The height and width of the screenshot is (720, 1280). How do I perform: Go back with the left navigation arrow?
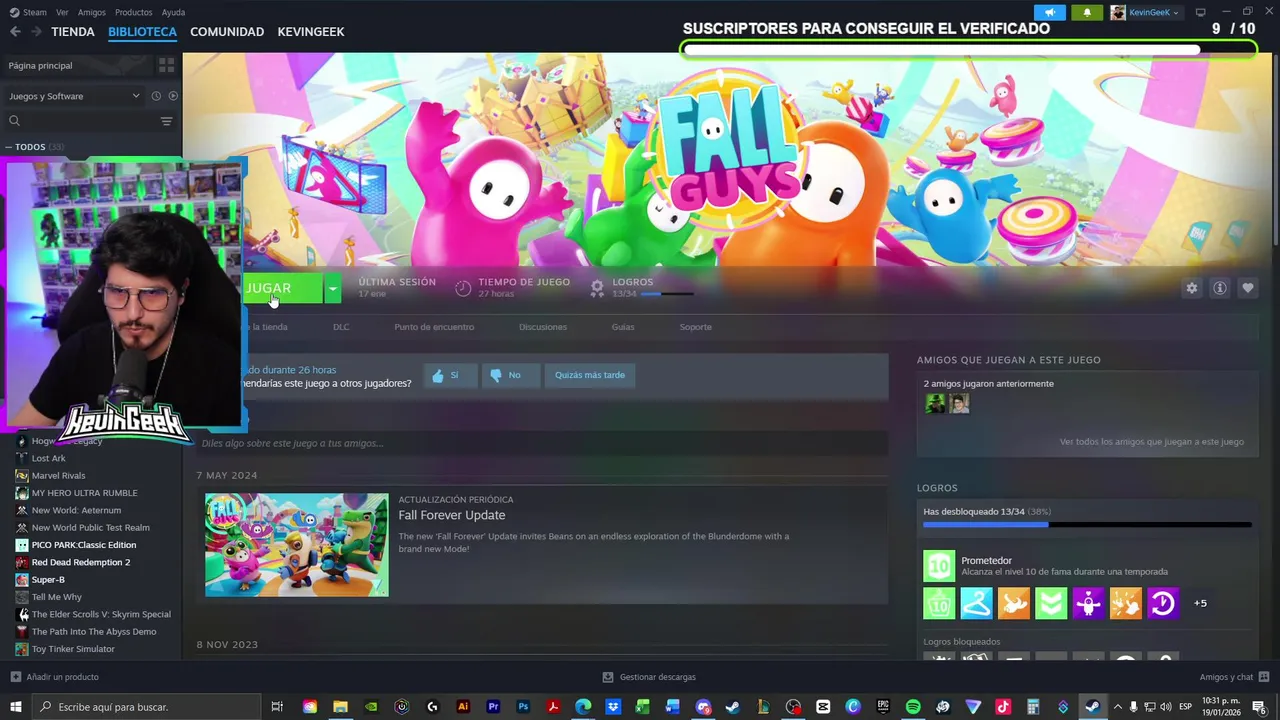[15, 32]
